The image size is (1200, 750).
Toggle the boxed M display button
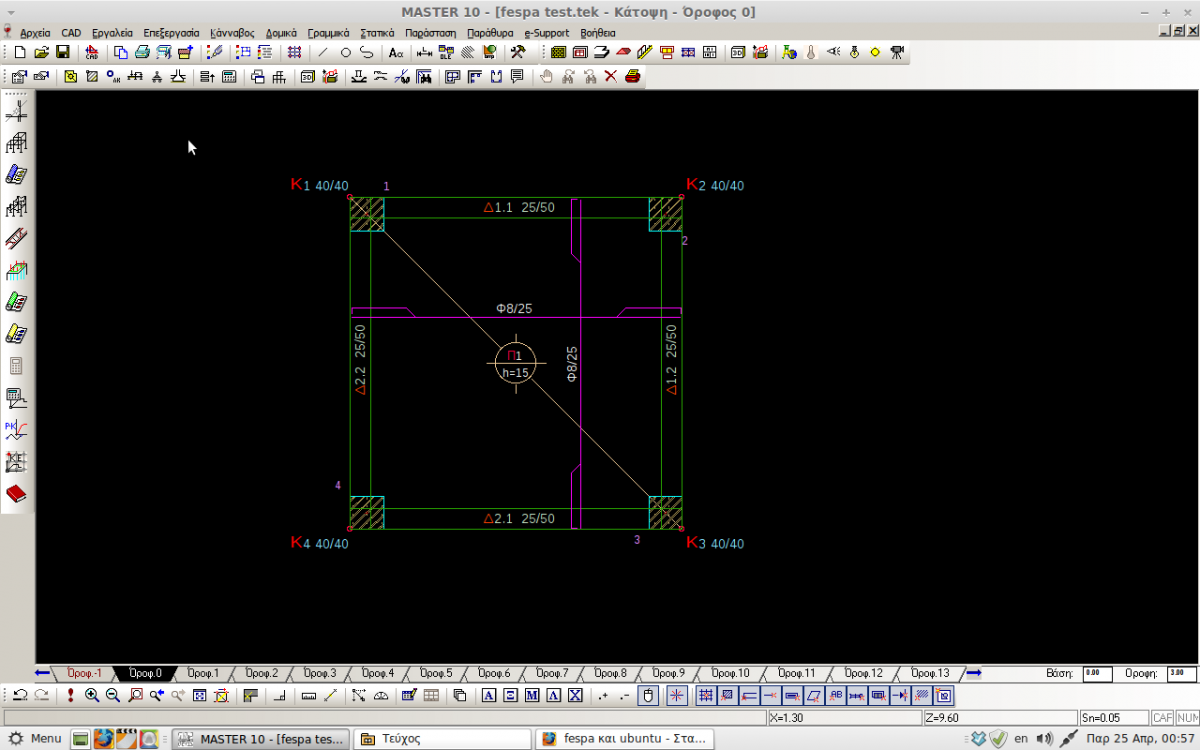pos(532,695)
